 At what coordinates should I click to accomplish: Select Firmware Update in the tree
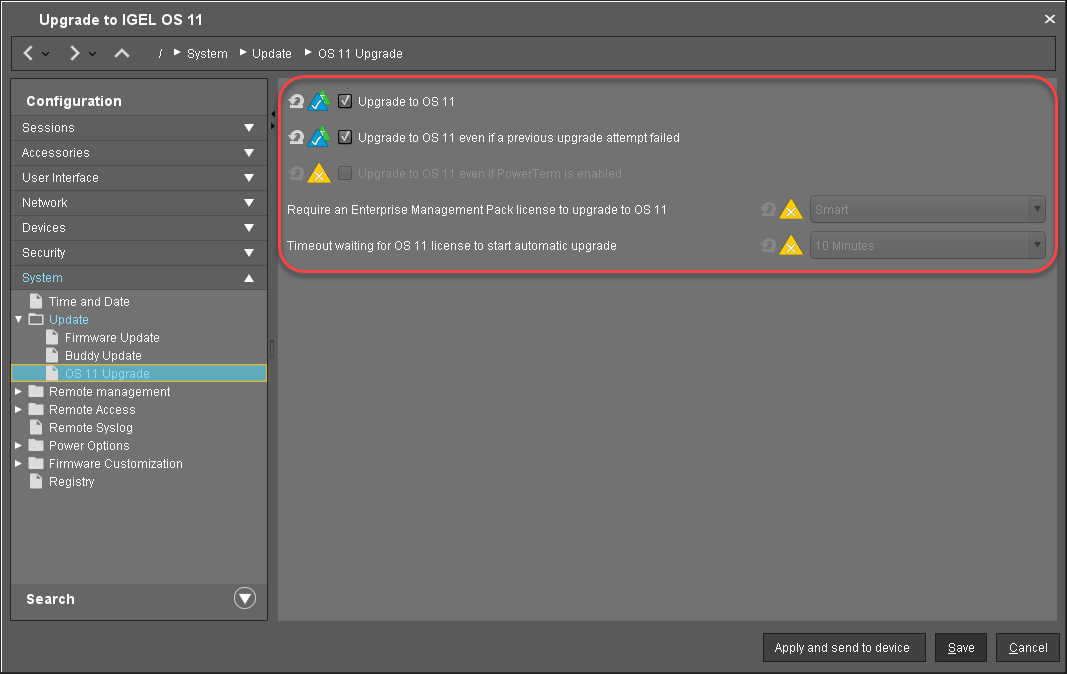pyautogui.click(x=112, y=338)
